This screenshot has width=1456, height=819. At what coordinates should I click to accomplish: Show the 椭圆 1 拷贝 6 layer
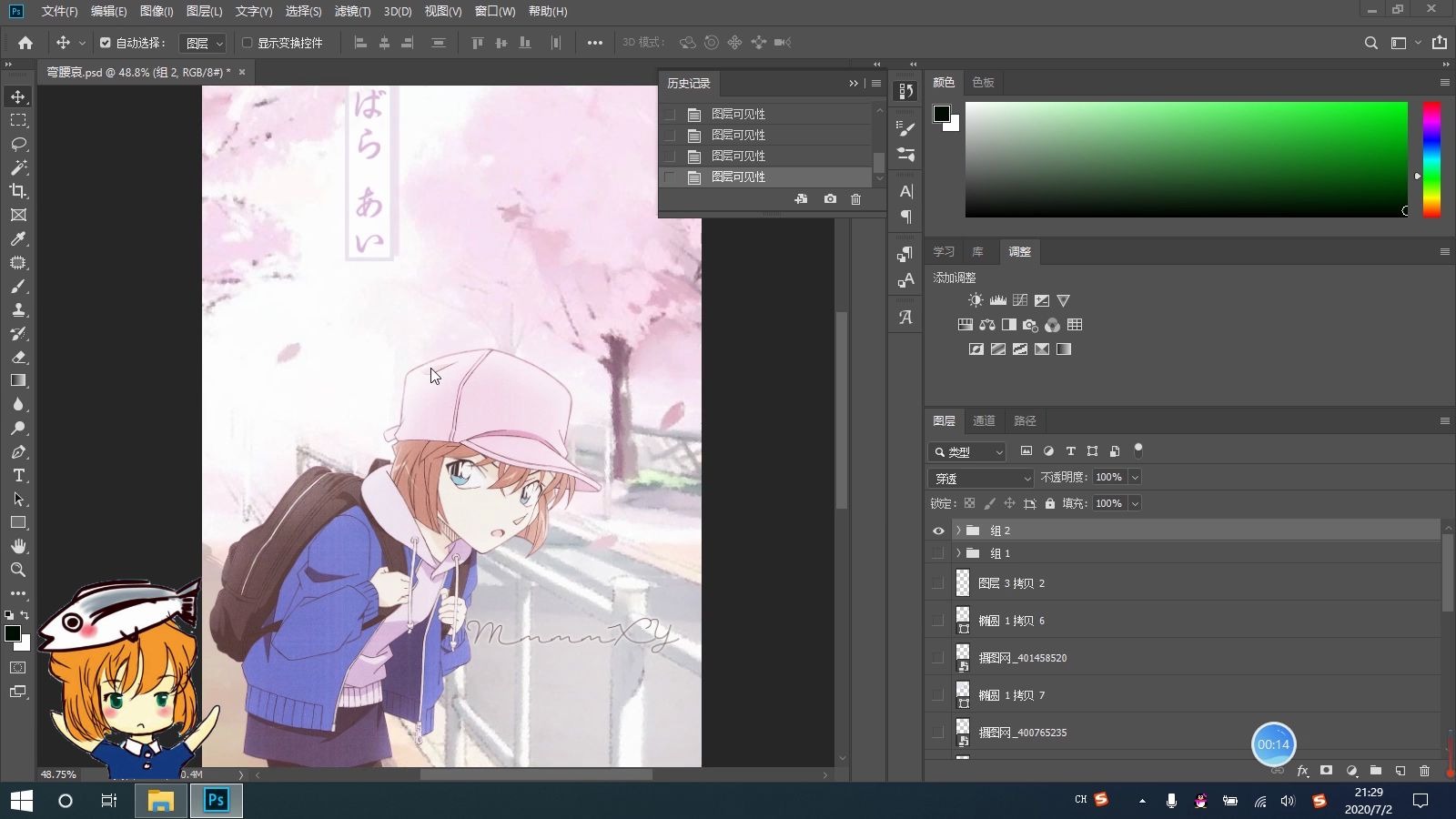pos(938,621)
